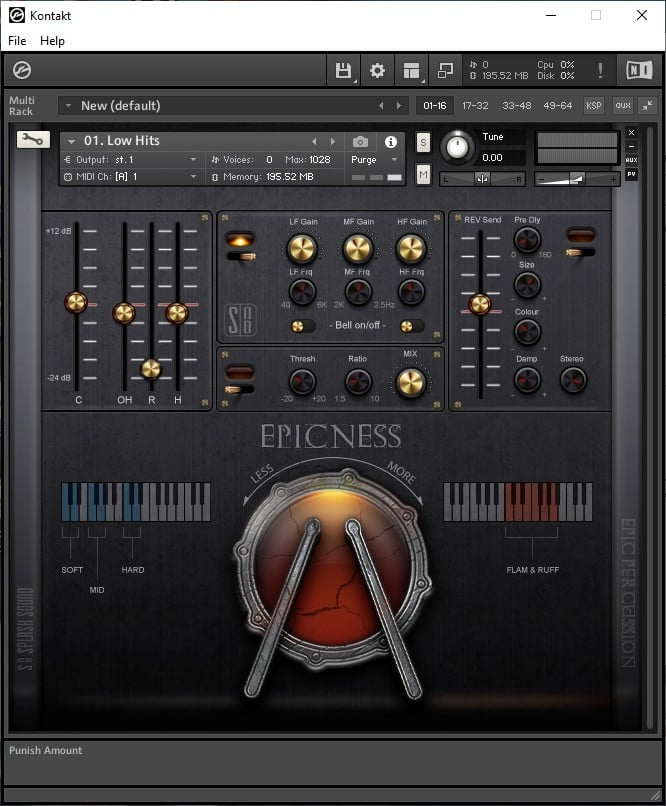This screenshot has width=666, height=806.
Task: Click the reverb Stereo knob
Action: point(572,380)
